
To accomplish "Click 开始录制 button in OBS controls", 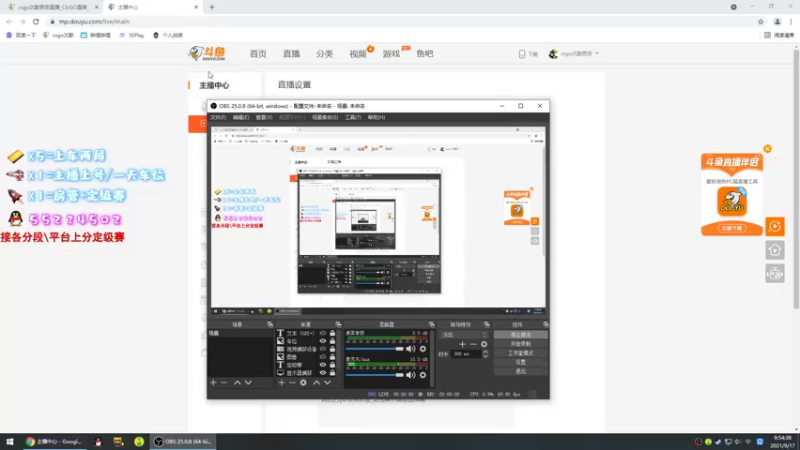I will tap(520, 344).
